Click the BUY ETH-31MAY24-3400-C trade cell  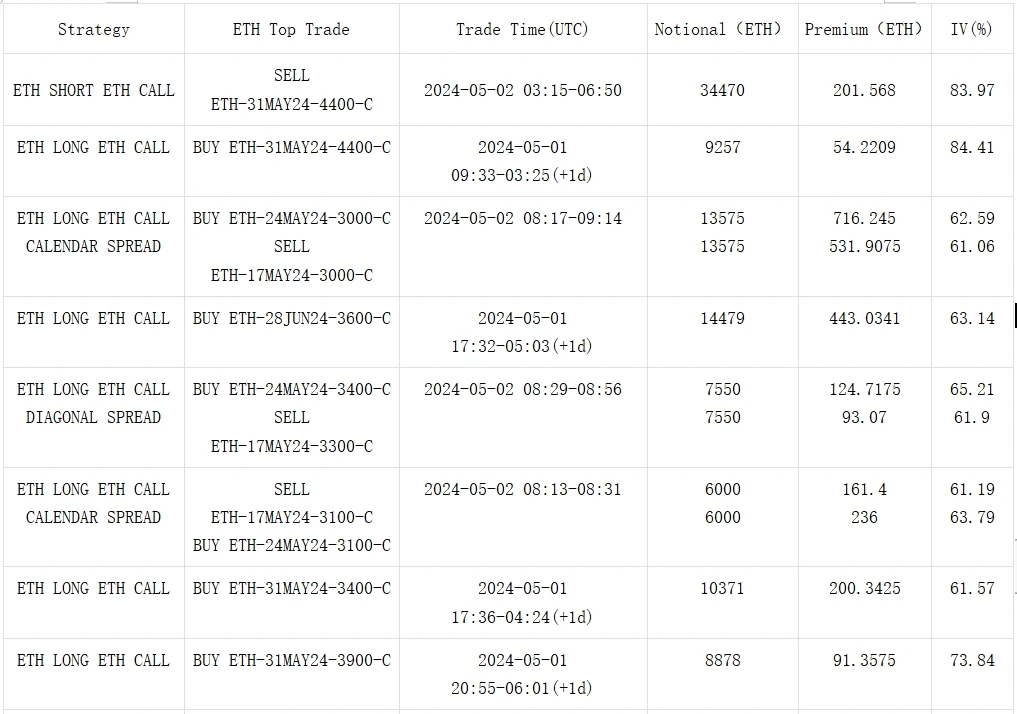pyautogui.click(x=291, y=588)
